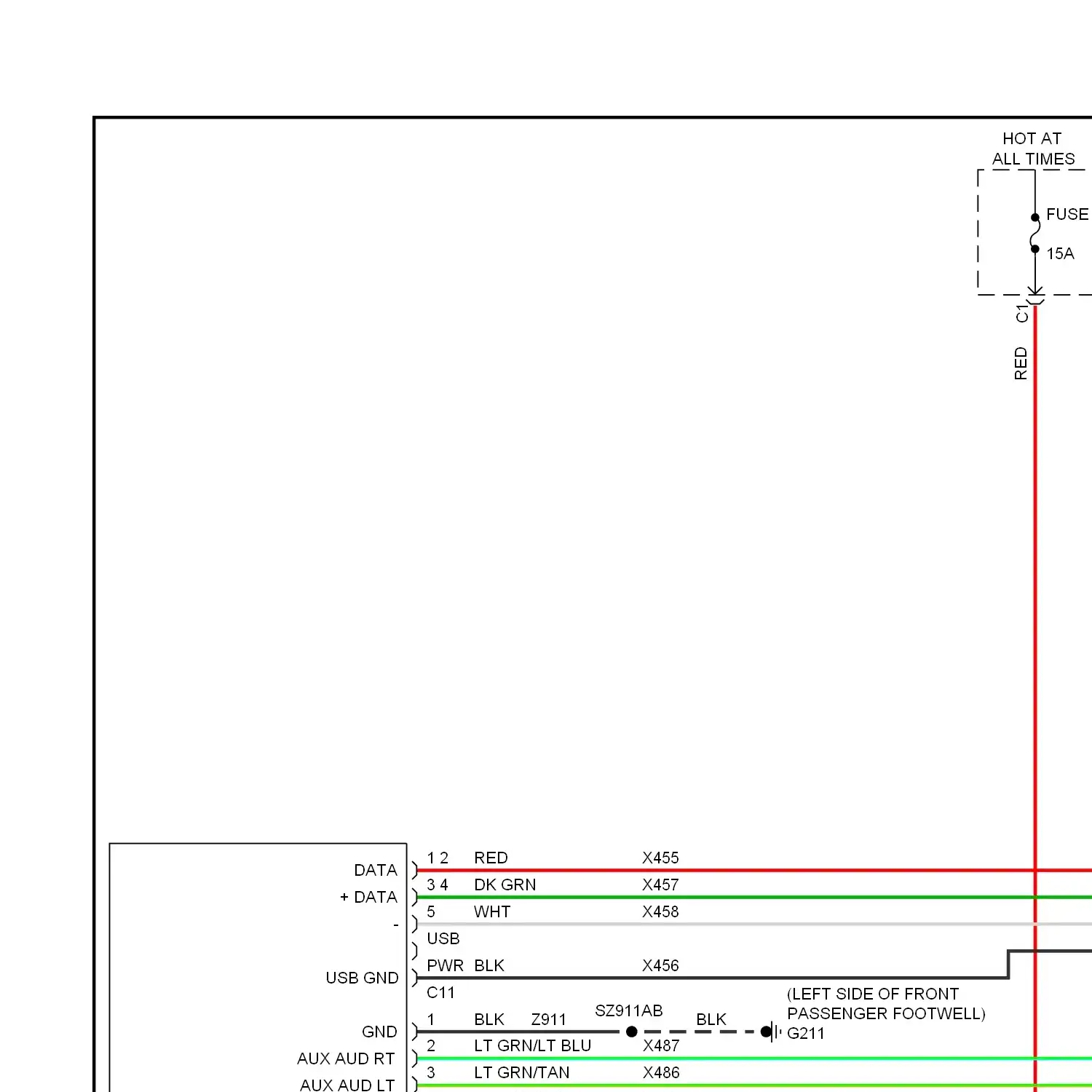Select pin numbers 1 2

438,858
